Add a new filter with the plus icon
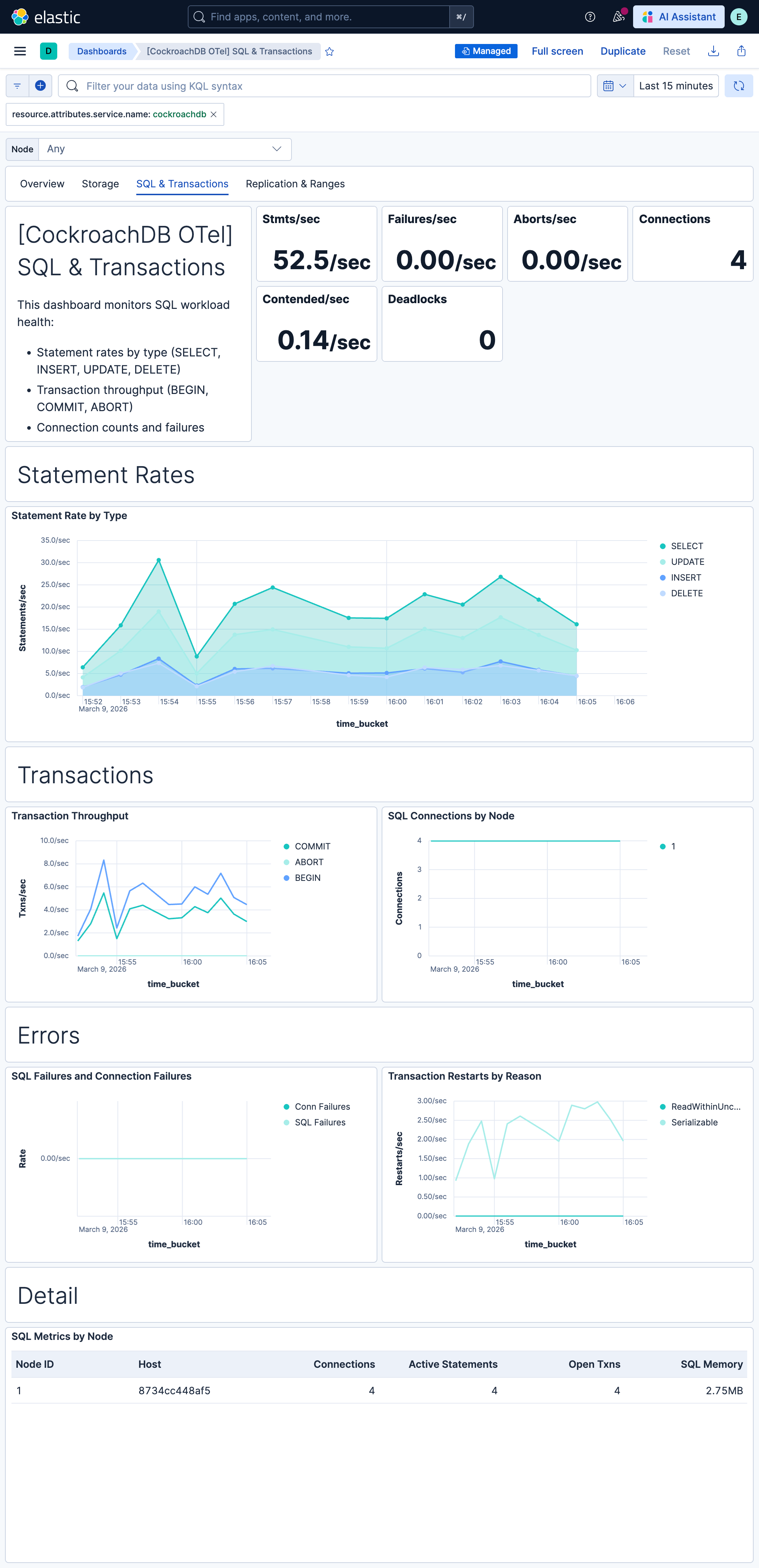The image size is (759, 1568). [x=40, y=86]
